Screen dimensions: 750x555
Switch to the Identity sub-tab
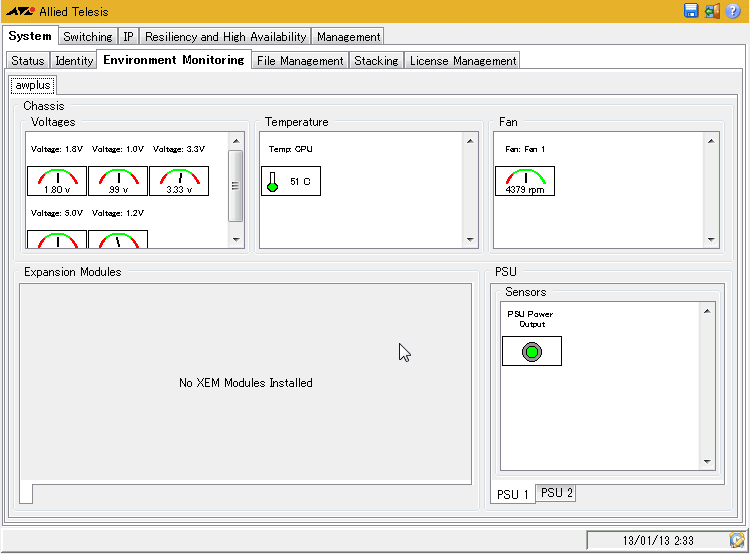[x=74, y=61]
